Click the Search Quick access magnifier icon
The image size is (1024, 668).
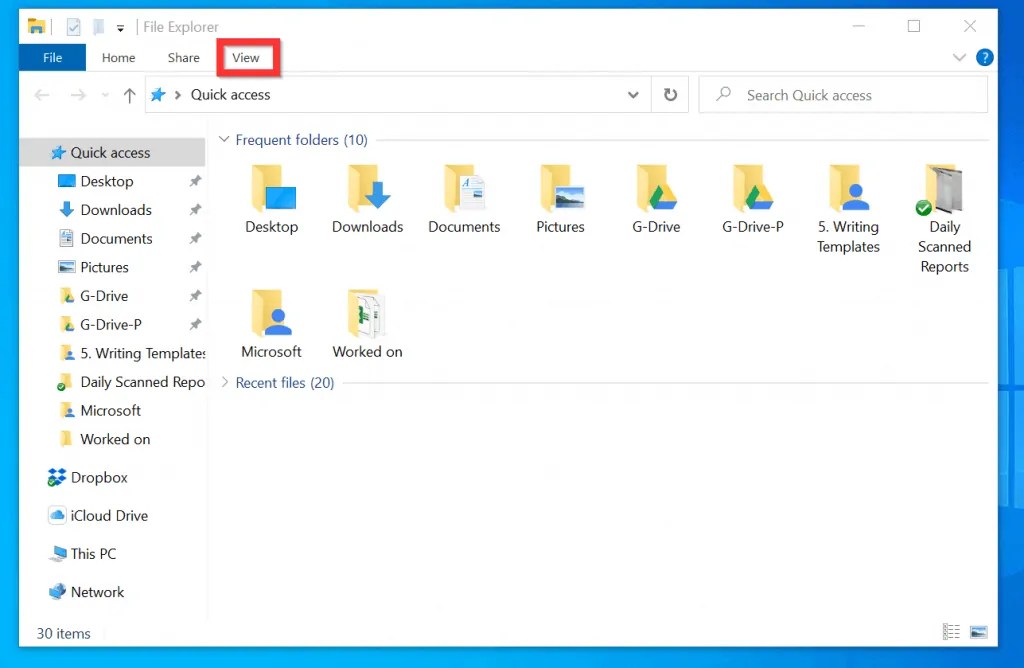coord(724,94)
